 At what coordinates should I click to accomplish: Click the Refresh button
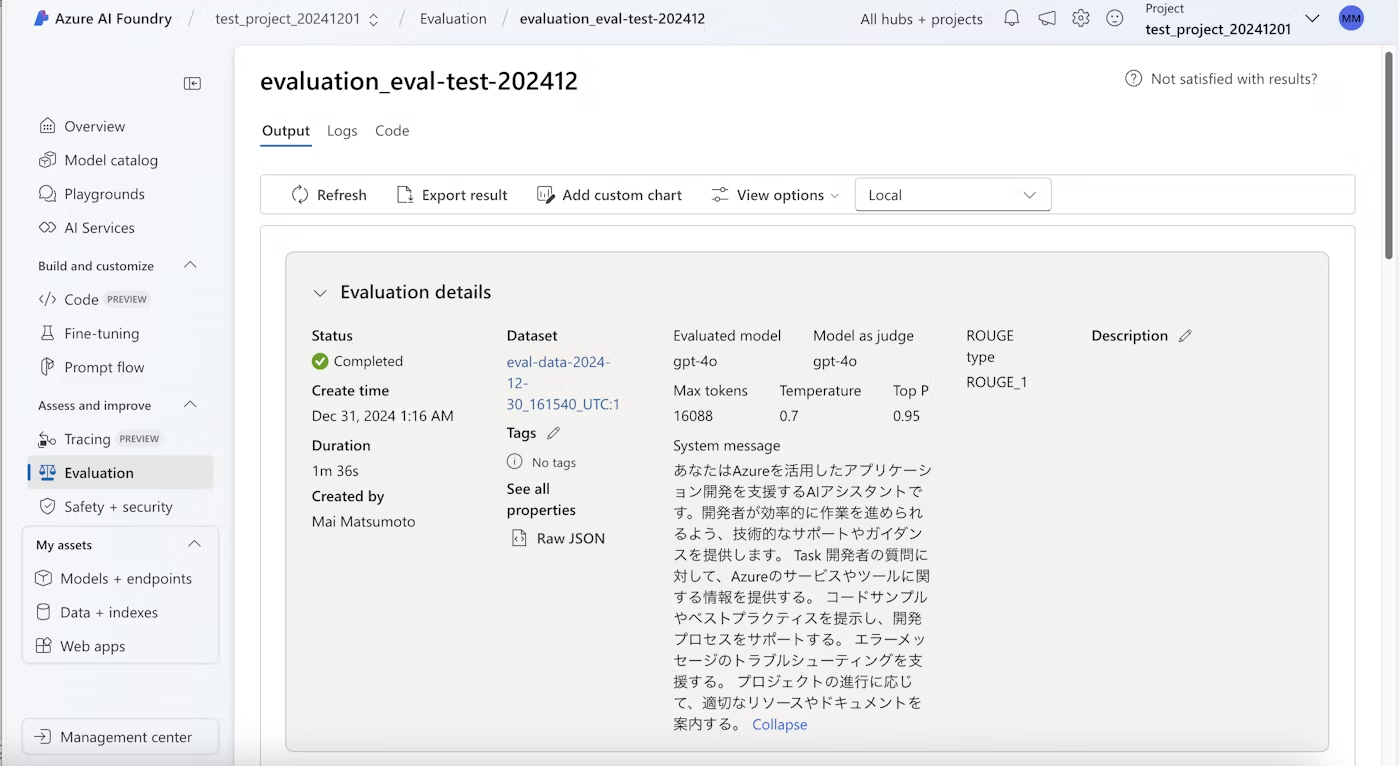click(x=329, y=195)
